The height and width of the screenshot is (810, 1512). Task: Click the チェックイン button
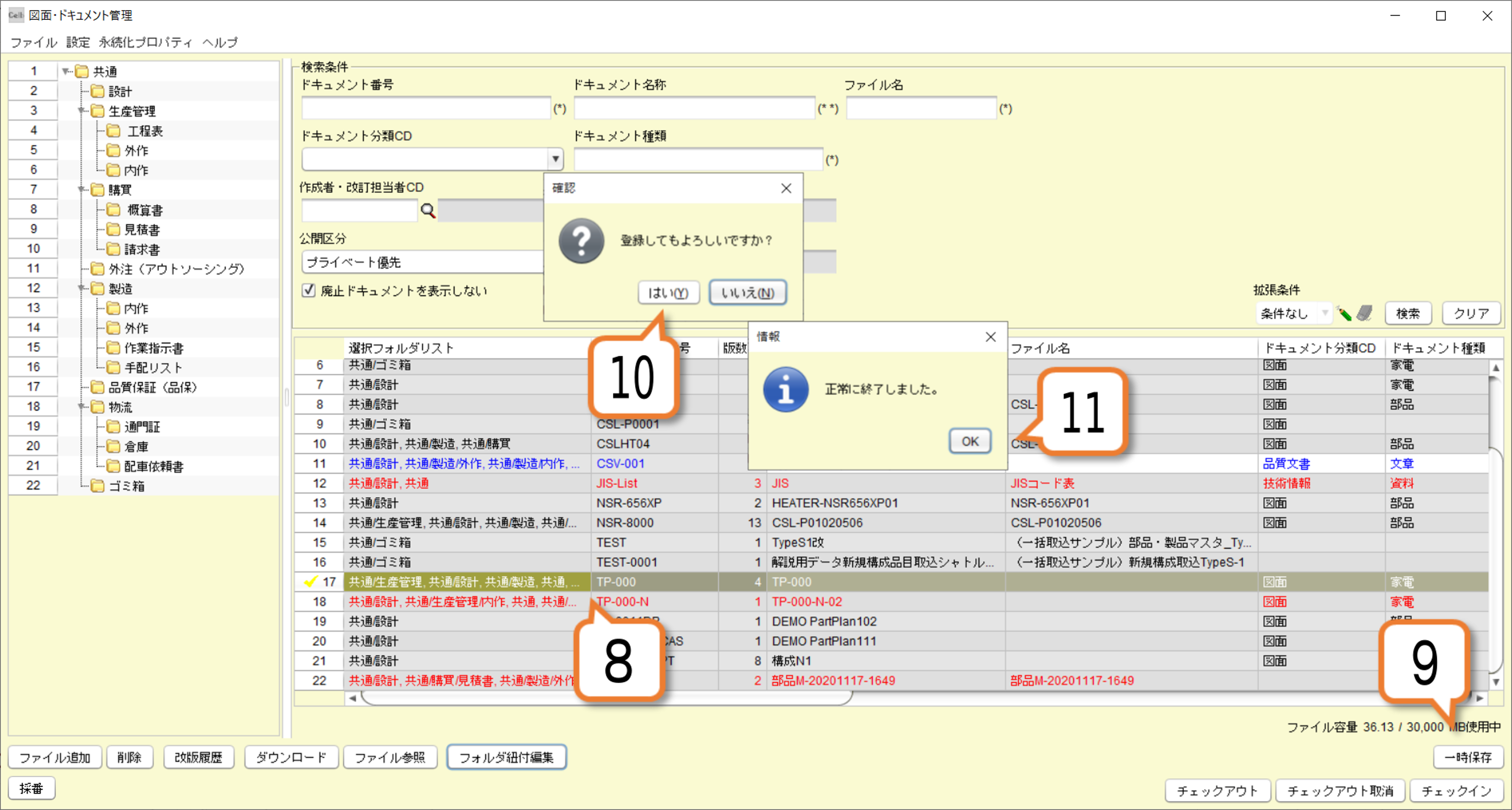tap(1456, 791)
